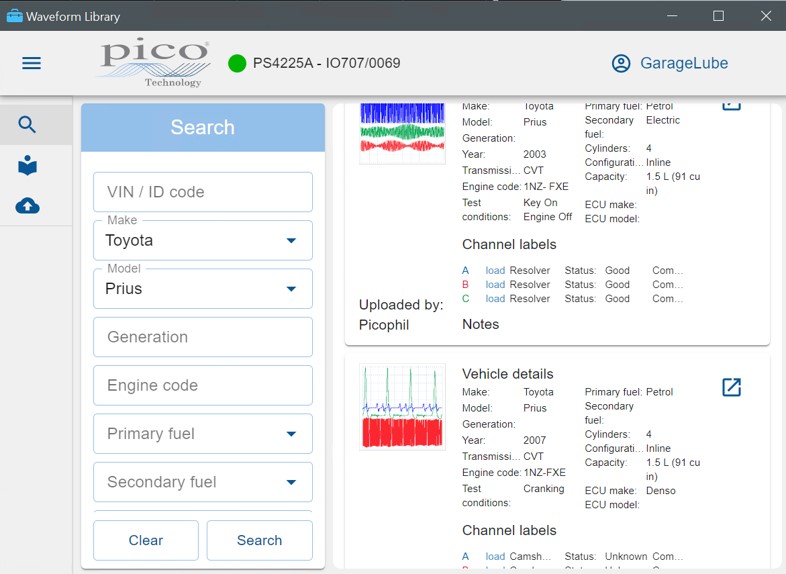Open the 2003 Prius waveform external link icon
786x574 pixels.
(x=731, y=104)
